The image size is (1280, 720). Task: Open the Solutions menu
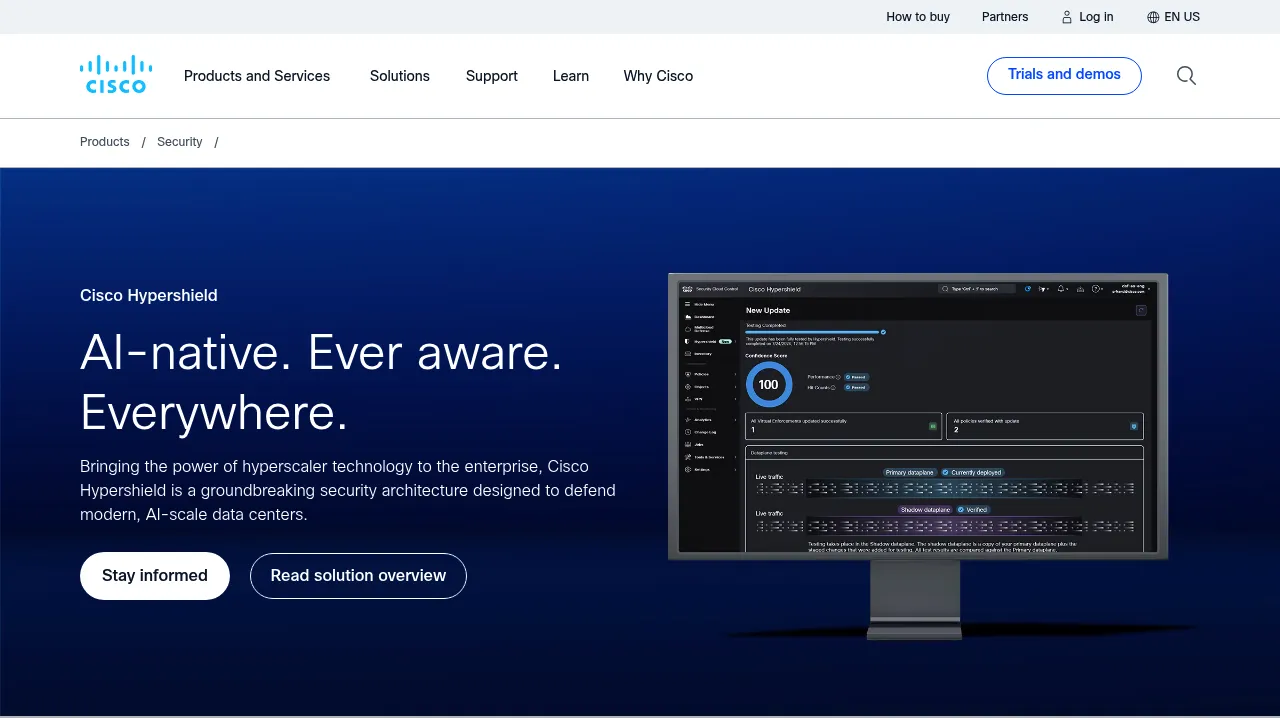click(x=400, y=76)
